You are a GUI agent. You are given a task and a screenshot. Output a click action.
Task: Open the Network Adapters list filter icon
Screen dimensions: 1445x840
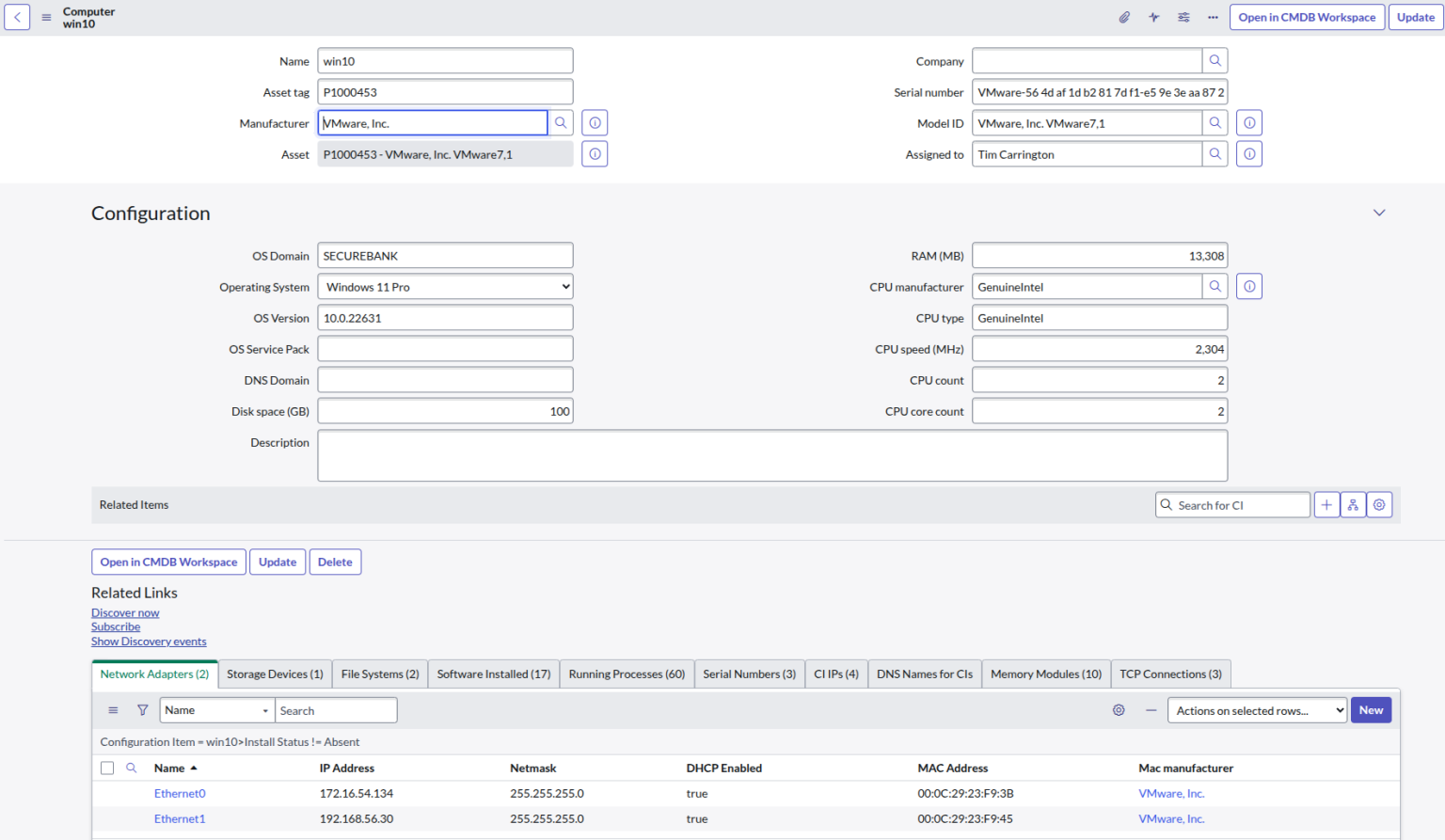point(142,709)
